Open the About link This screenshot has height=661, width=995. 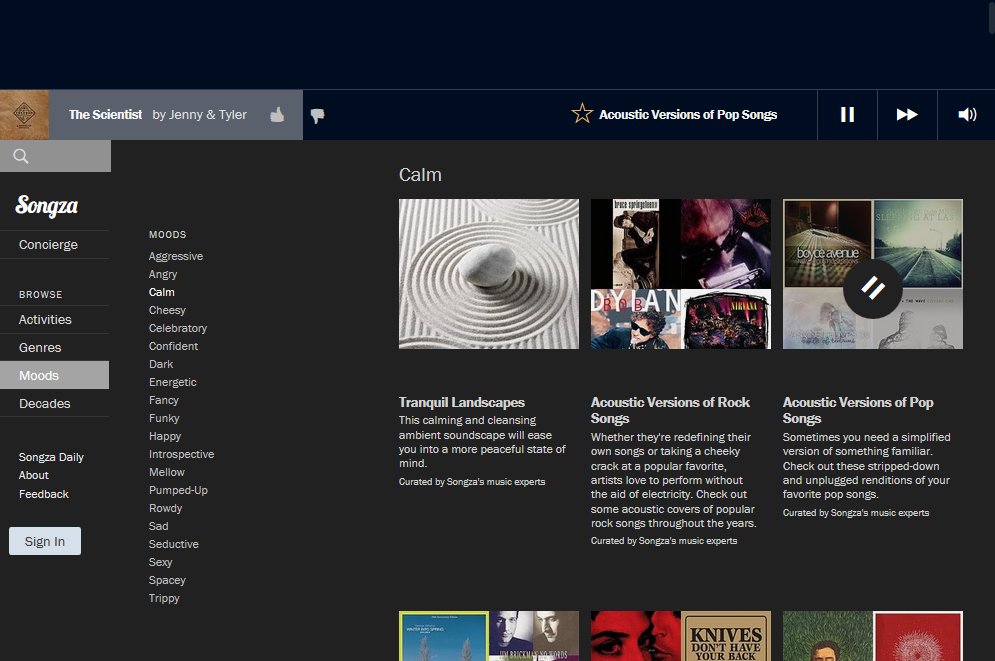point(34,475)
